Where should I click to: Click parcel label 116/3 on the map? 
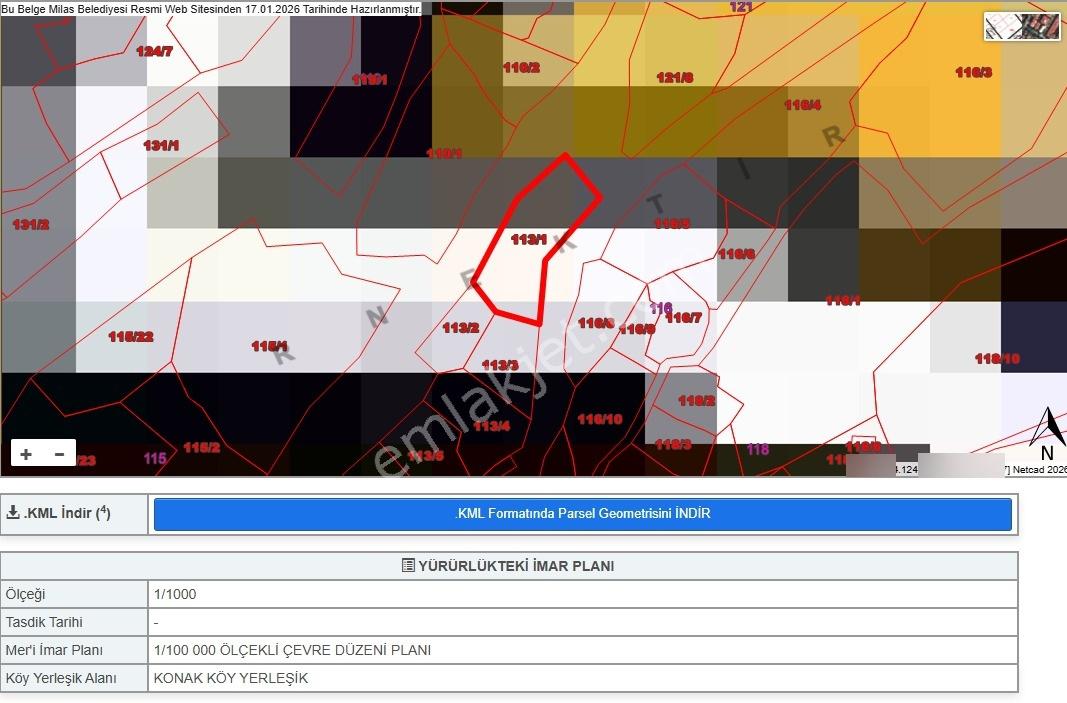click(974, 72)
